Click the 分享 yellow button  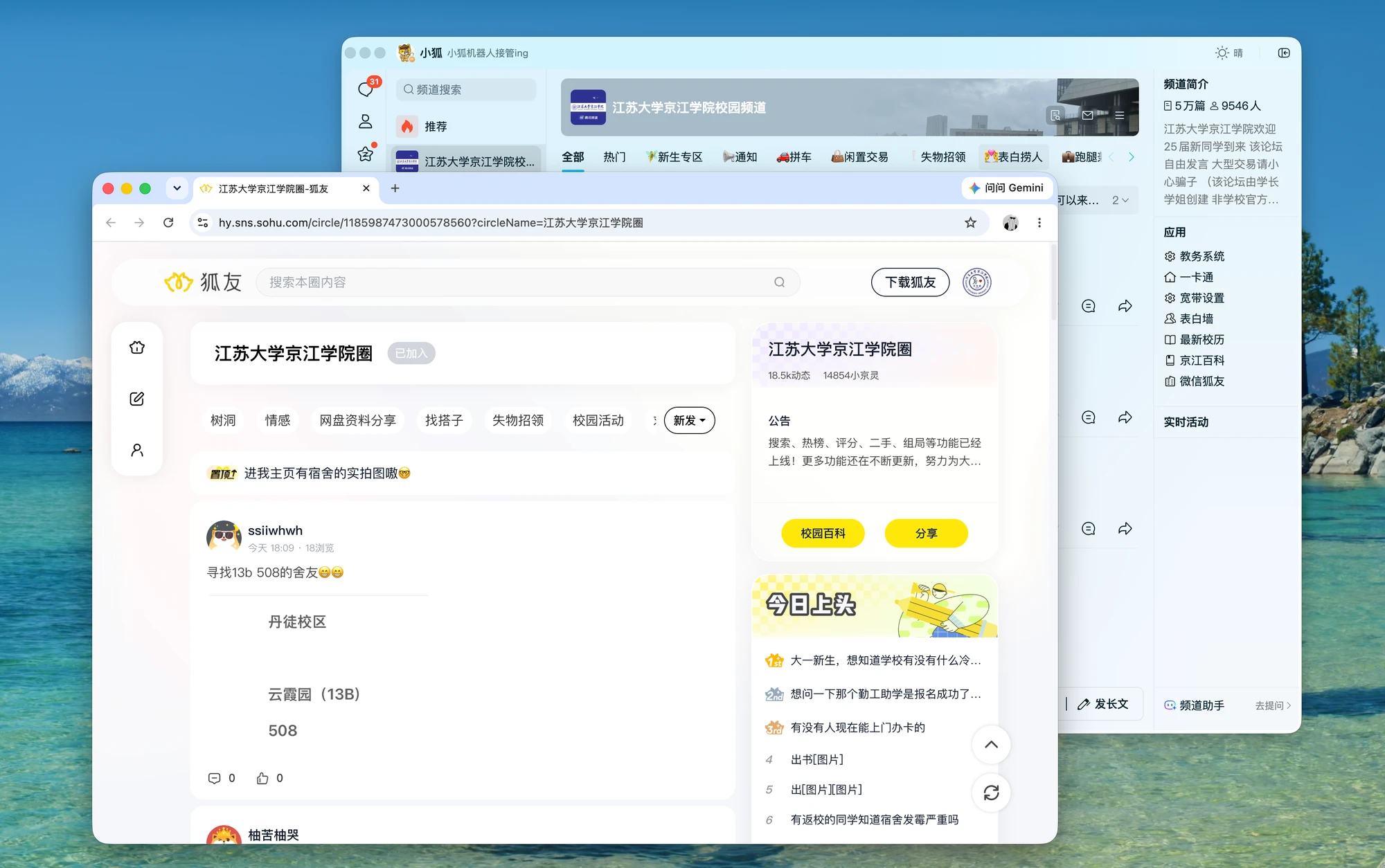(x=926, y=533)
